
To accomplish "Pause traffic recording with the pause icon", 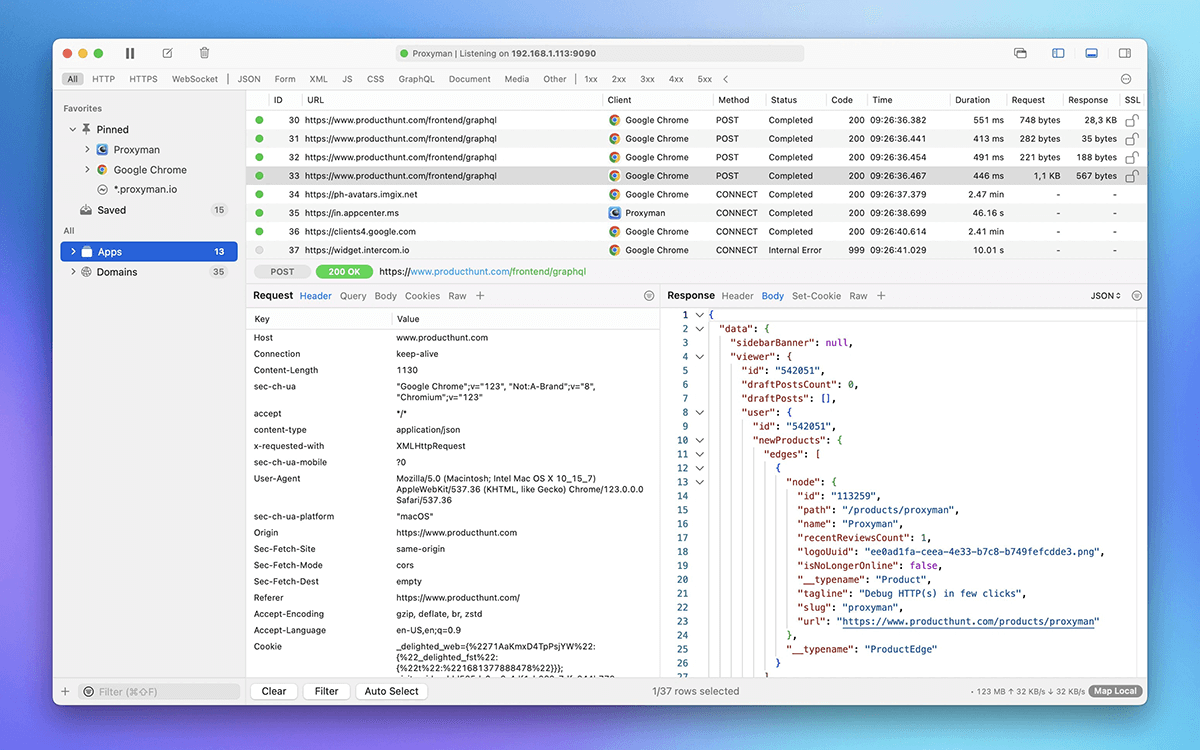I will (130, 53).
